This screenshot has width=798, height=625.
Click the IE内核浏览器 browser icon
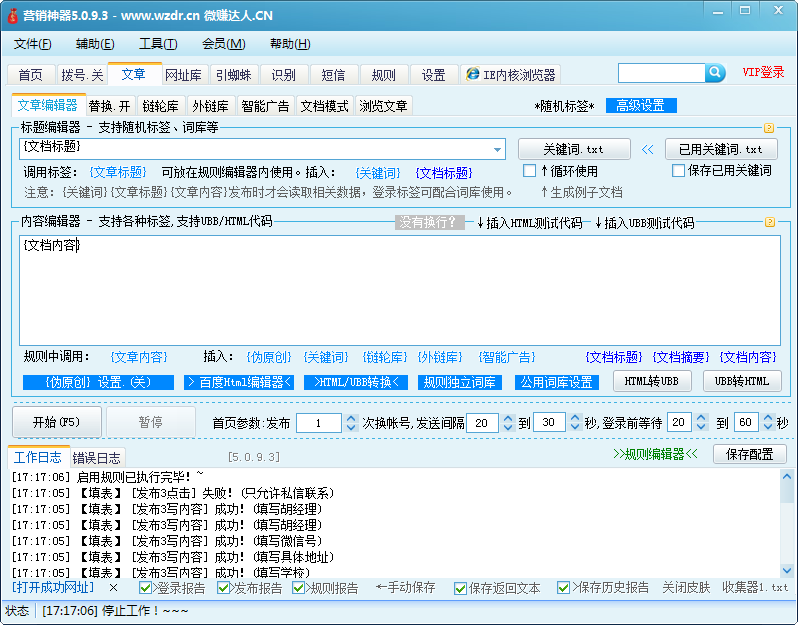(473, 75)
